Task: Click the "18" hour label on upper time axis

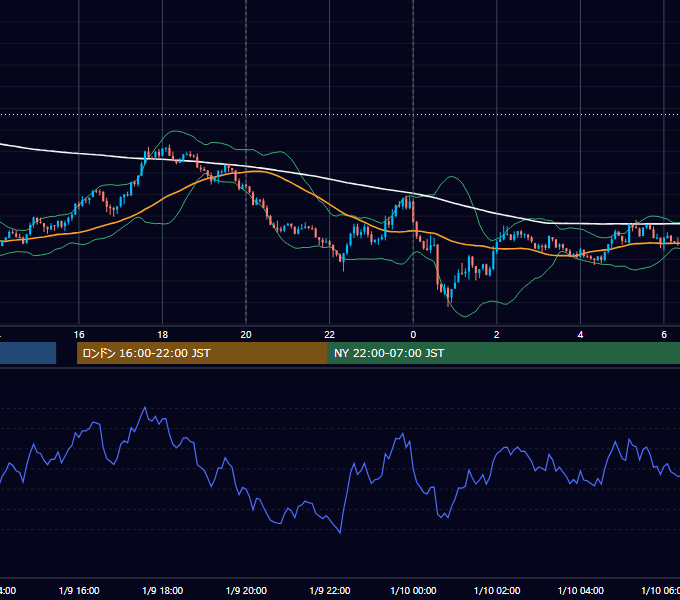Action: [x=163, y=335]
